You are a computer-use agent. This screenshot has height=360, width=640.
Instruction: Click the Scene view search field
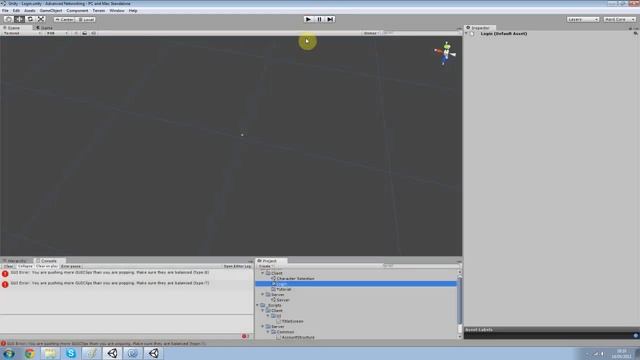(x=420, y=33)
